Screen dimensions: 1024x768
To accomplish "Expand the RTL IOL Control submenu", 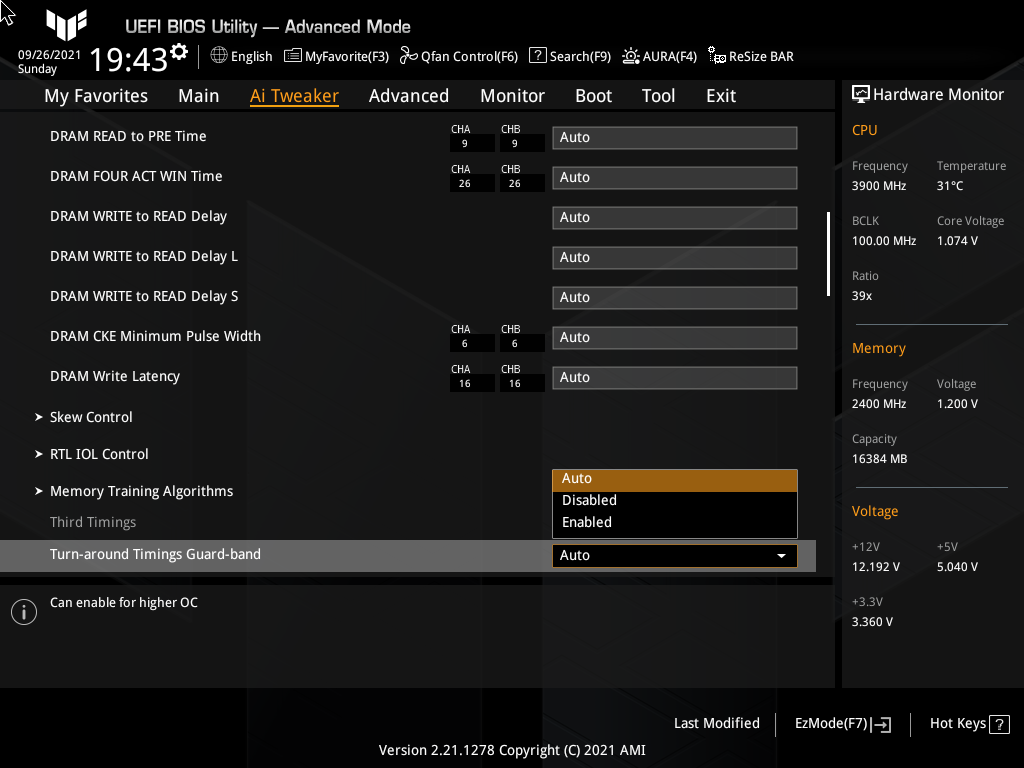I will pos(99,454).
